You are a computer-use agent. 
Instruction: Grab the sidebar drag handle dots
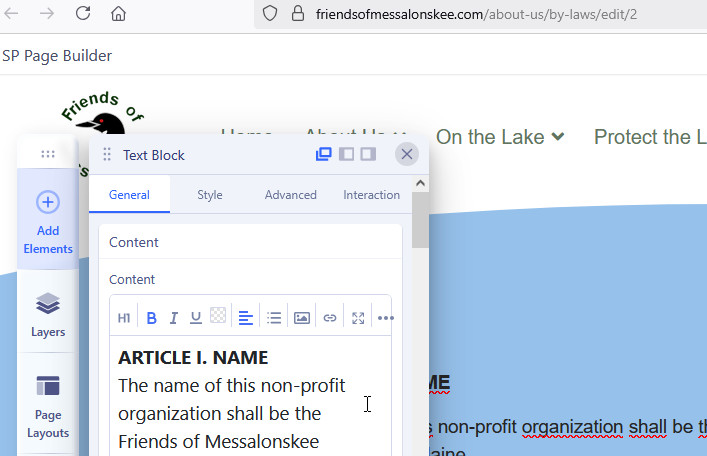click(48, 154)
